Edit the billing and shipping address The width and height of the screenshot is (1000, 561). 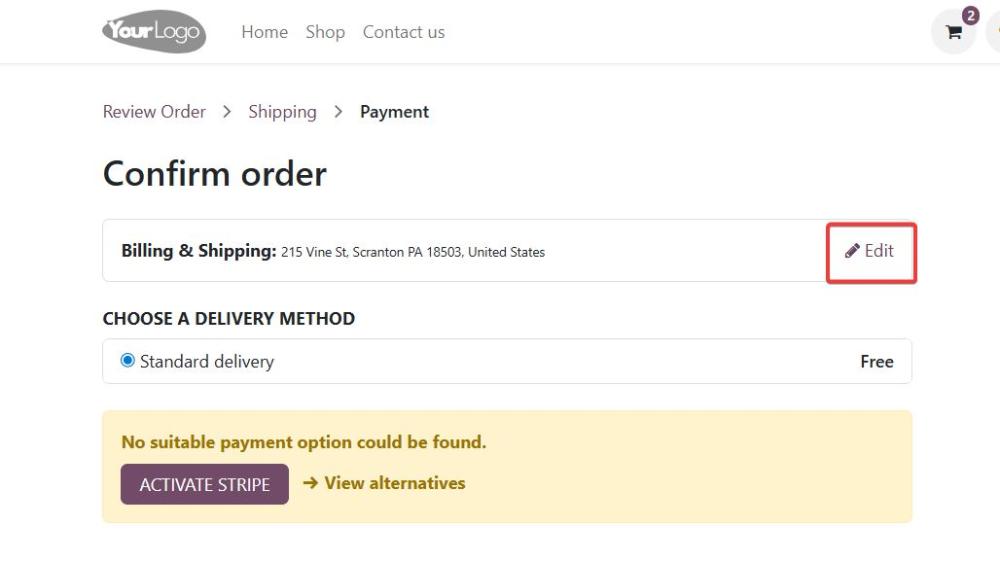pyautogui.click(x=871, y=251)
